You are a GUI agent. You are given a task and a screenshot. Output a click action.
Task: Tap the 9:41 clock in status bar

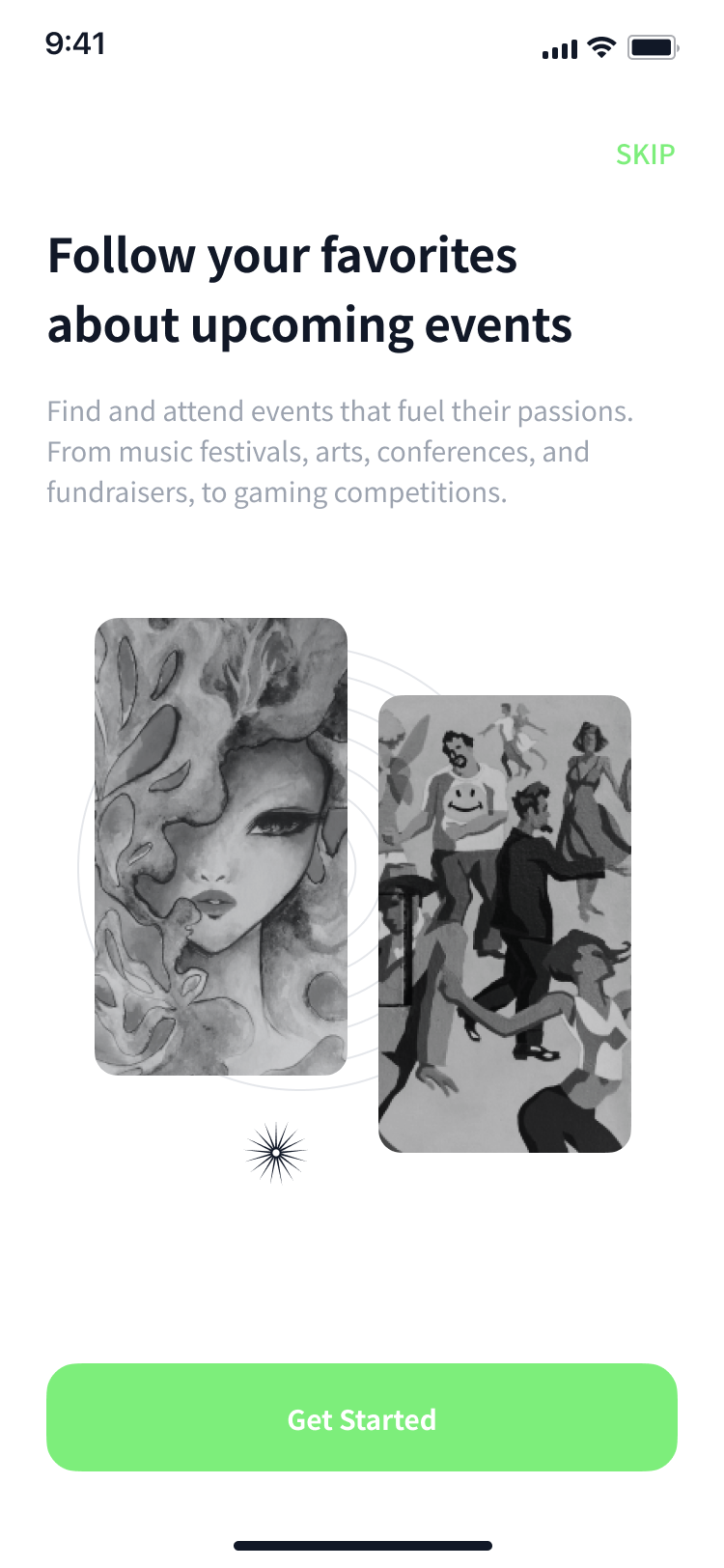(75, 43)
